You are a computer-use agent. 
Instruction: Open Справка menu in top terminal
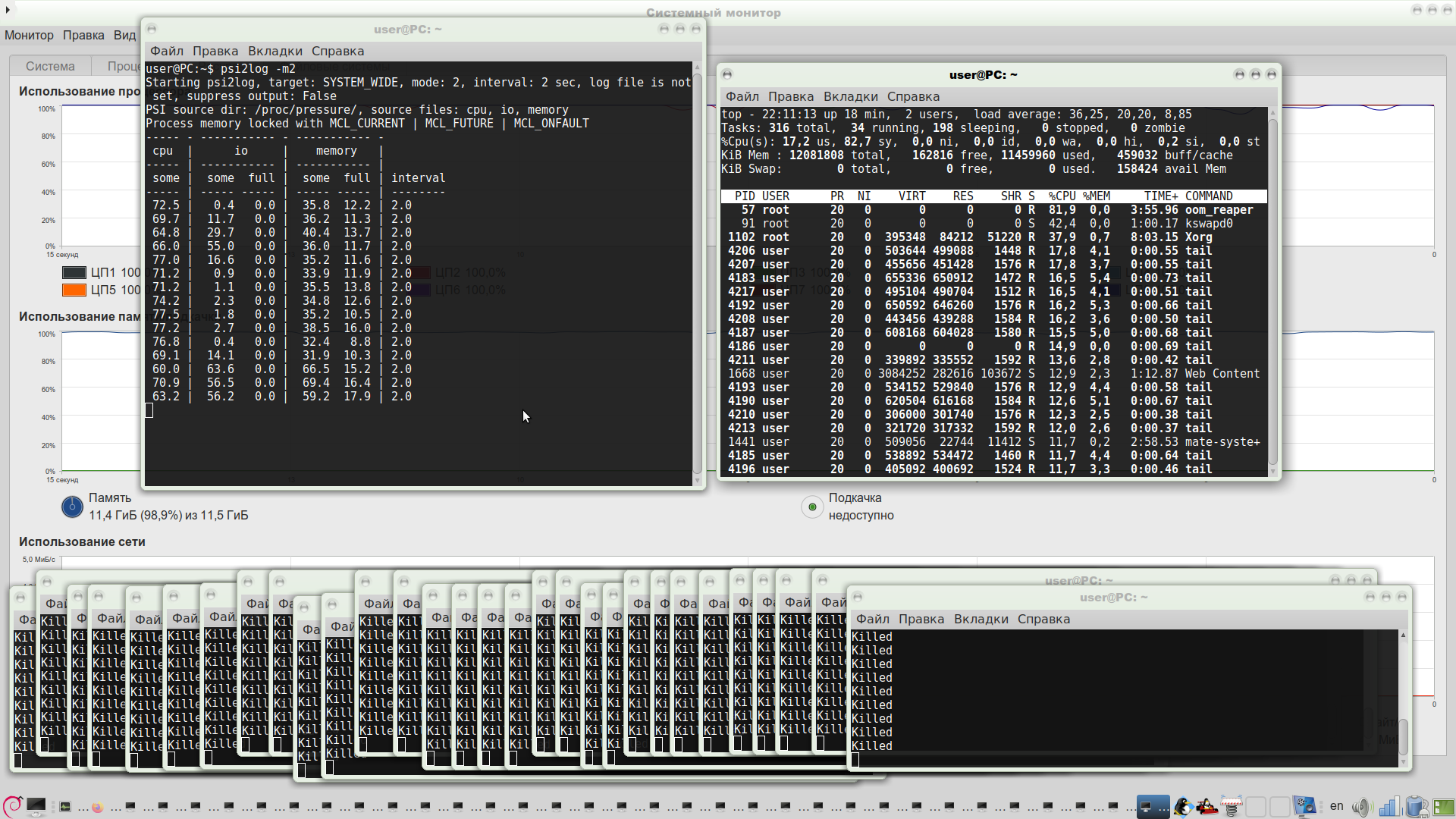(x=913, y=96)
